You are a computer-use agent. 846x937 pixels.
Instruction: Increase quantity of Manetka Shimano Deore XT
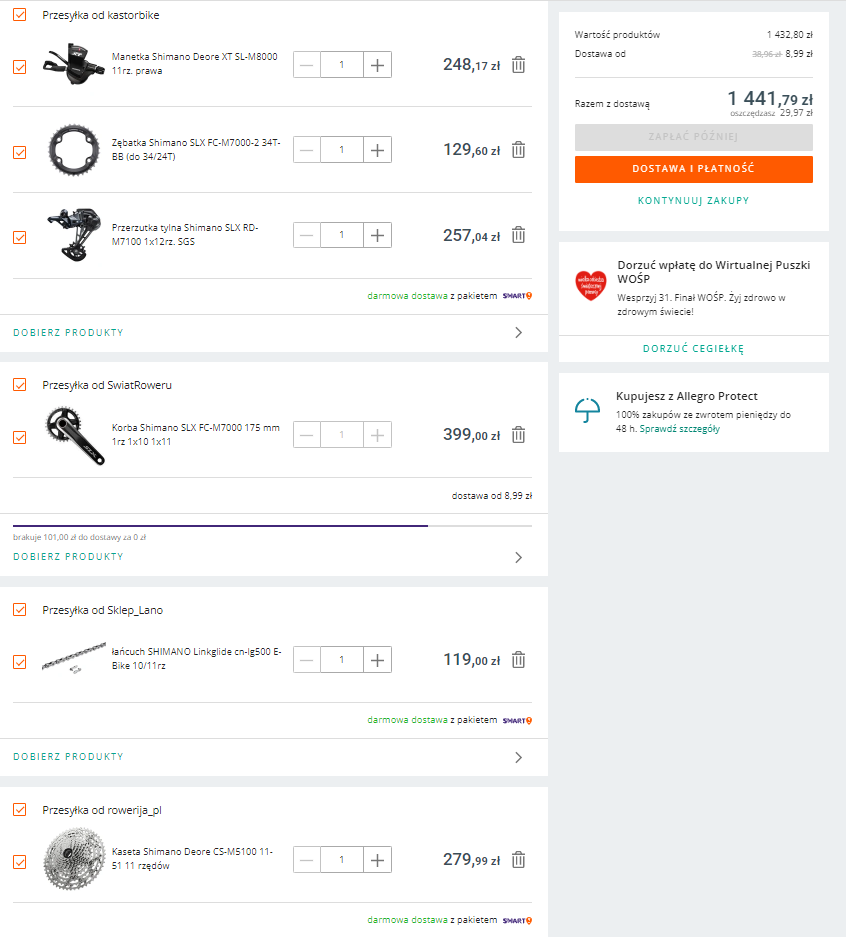[x=377, y=65]
